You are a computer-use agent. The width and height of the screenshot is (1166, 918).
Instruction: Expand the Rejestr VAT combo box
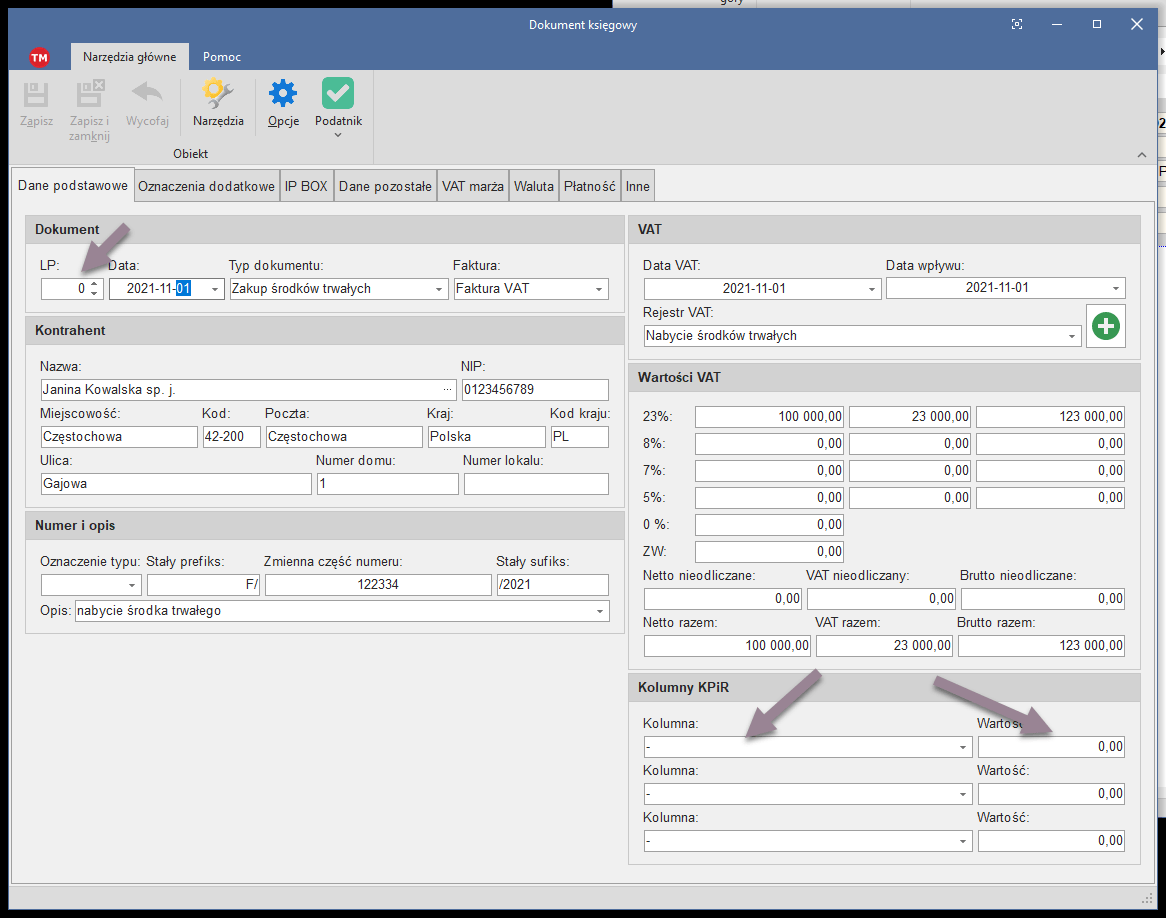pos(1072,337)
